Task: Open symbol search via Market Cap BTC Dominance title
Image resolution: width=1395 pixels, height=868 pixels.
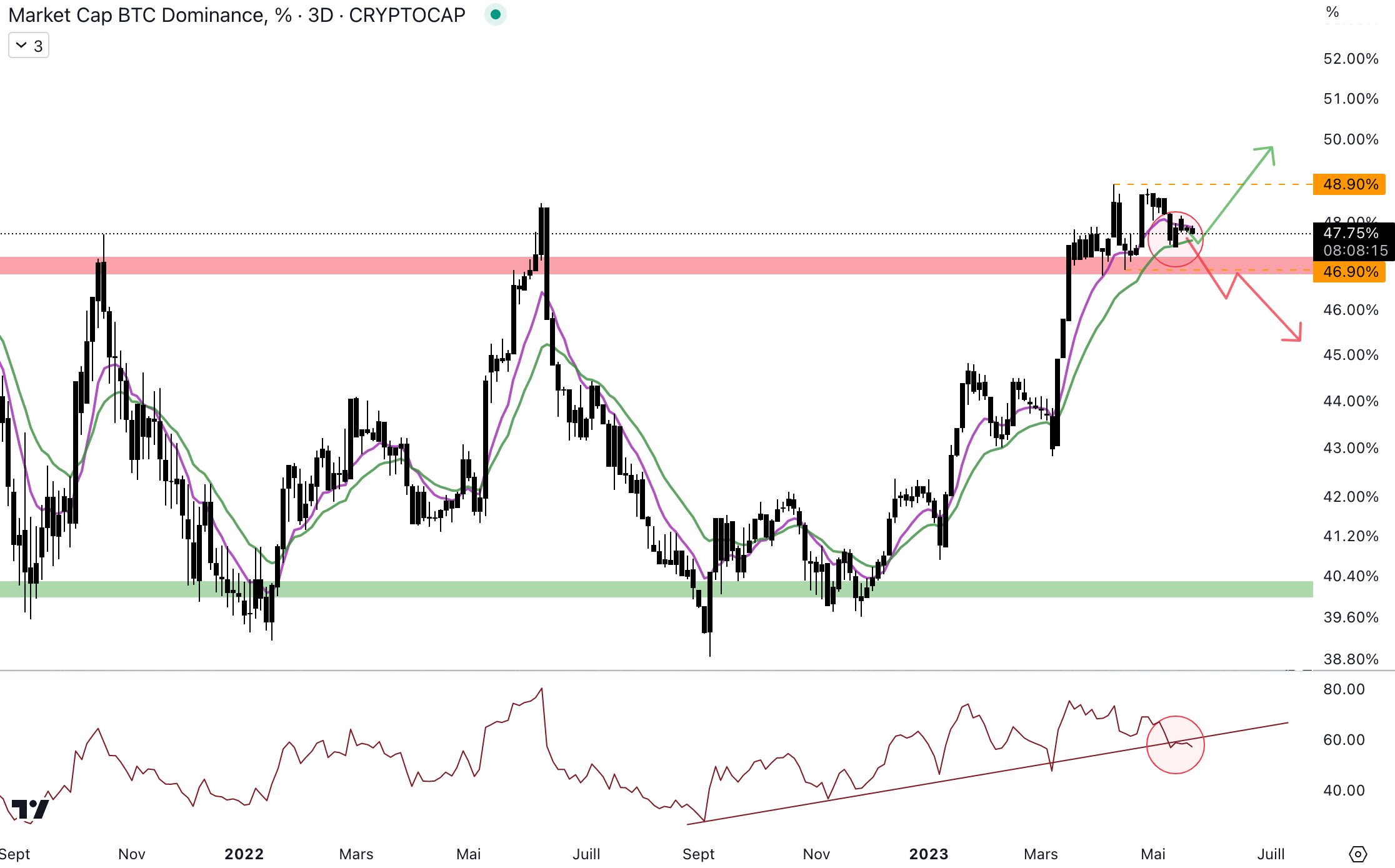Action: 137,15
